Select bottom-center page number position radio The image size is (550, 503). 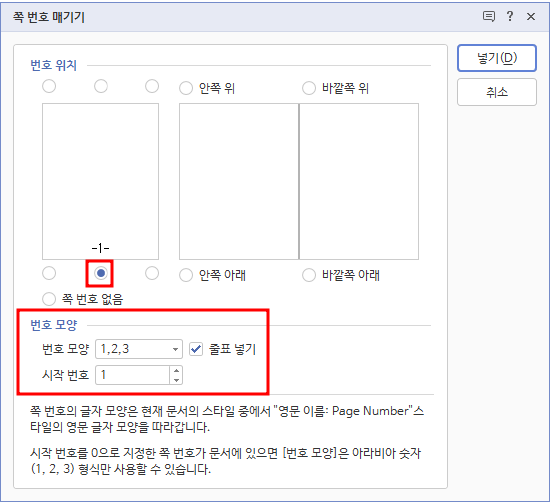tap(101, 273)
